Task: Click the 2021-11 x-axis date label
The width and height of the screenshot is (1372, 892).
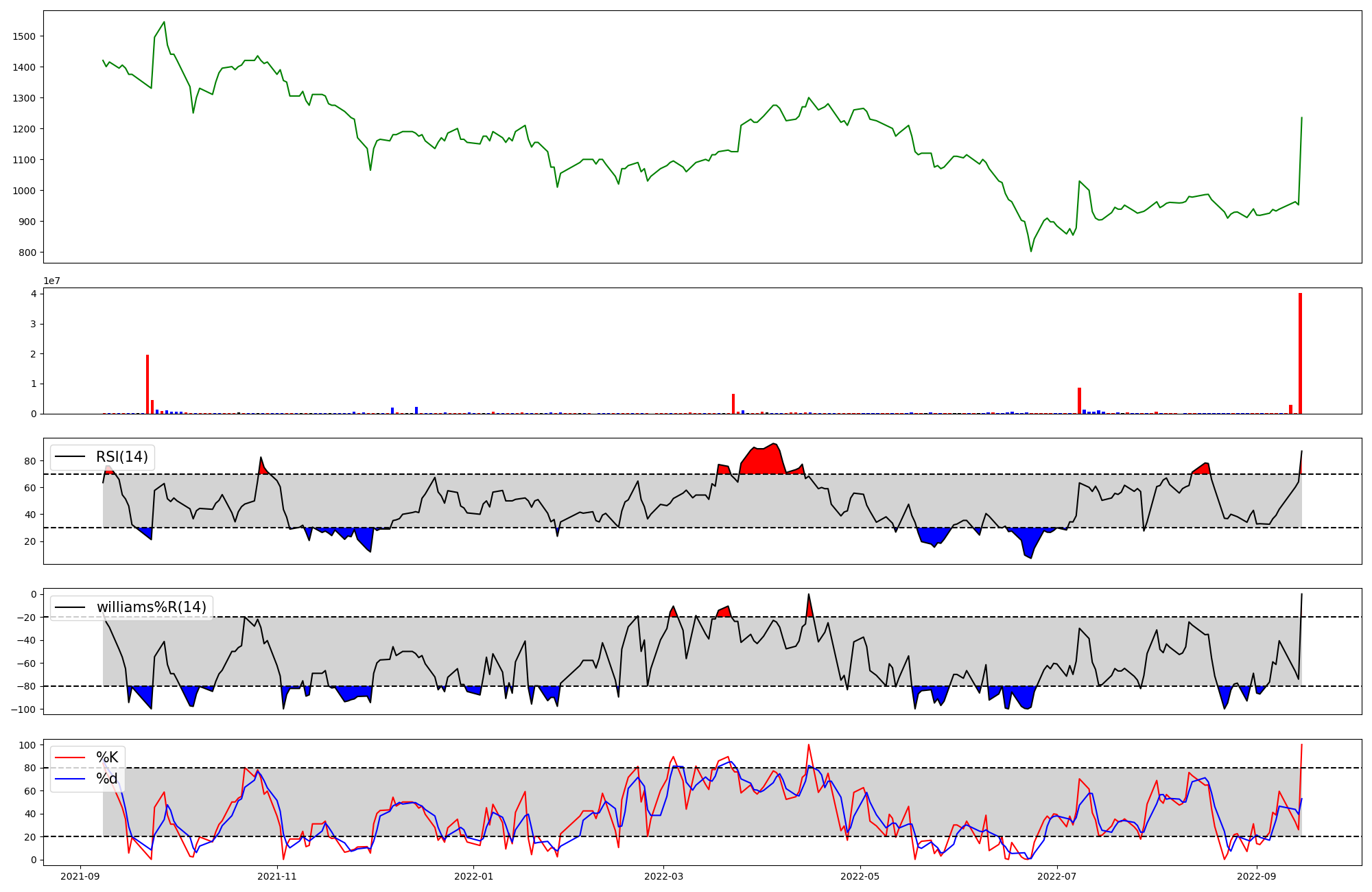Action: (277, 876)
